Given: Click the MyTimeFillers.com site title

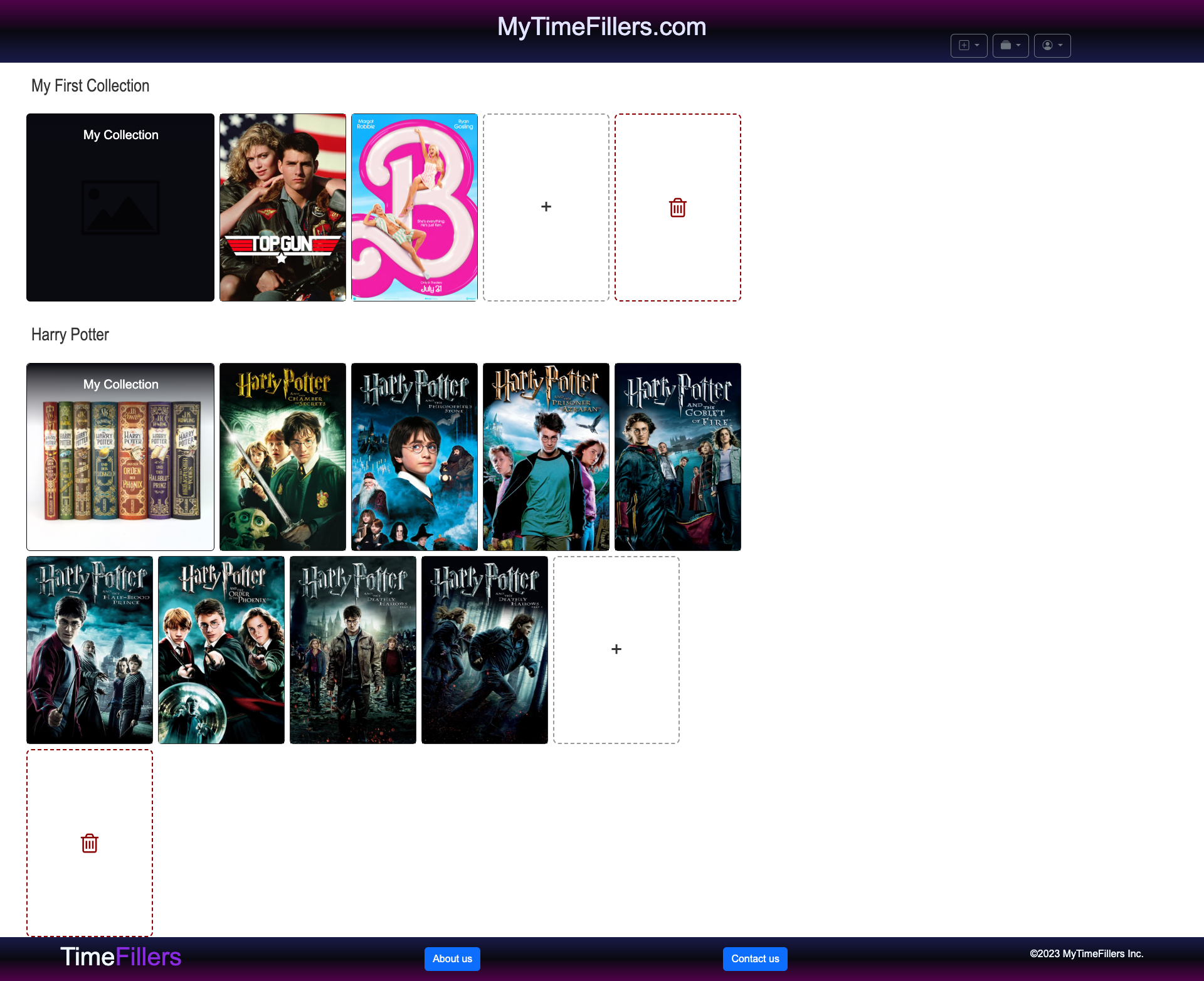Looking at the screenshot, I should (602, 27).
